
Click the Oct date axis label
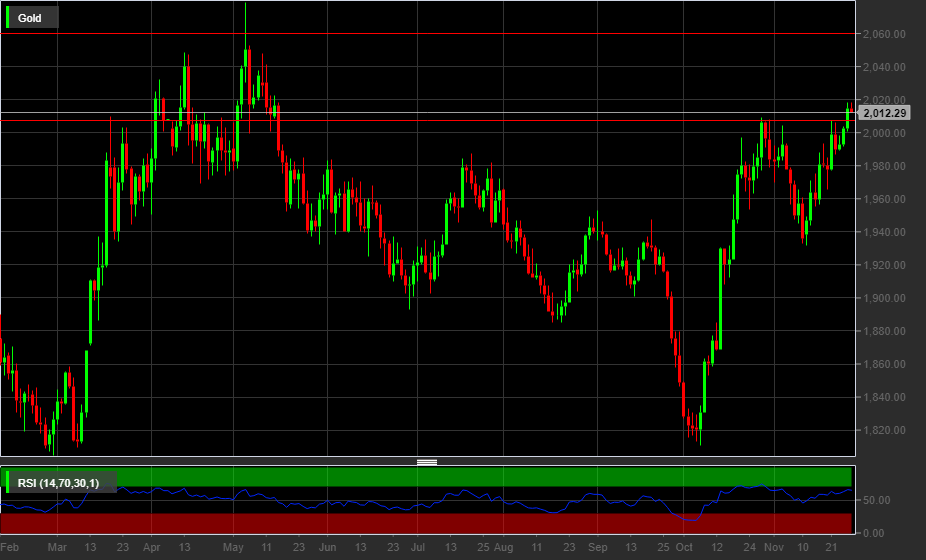pyautogui.click(x=684, y=548)
